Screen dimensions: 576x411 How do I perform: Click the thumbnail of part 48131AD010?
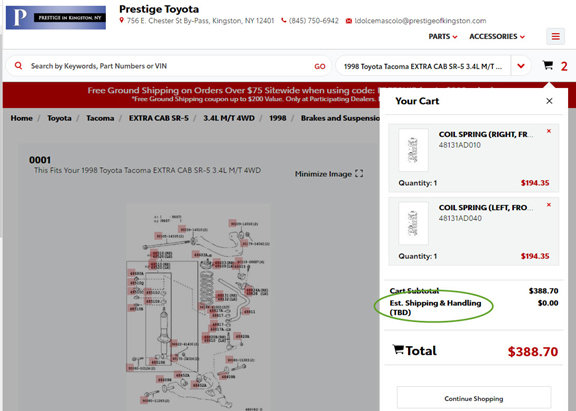tap(413, 149)
